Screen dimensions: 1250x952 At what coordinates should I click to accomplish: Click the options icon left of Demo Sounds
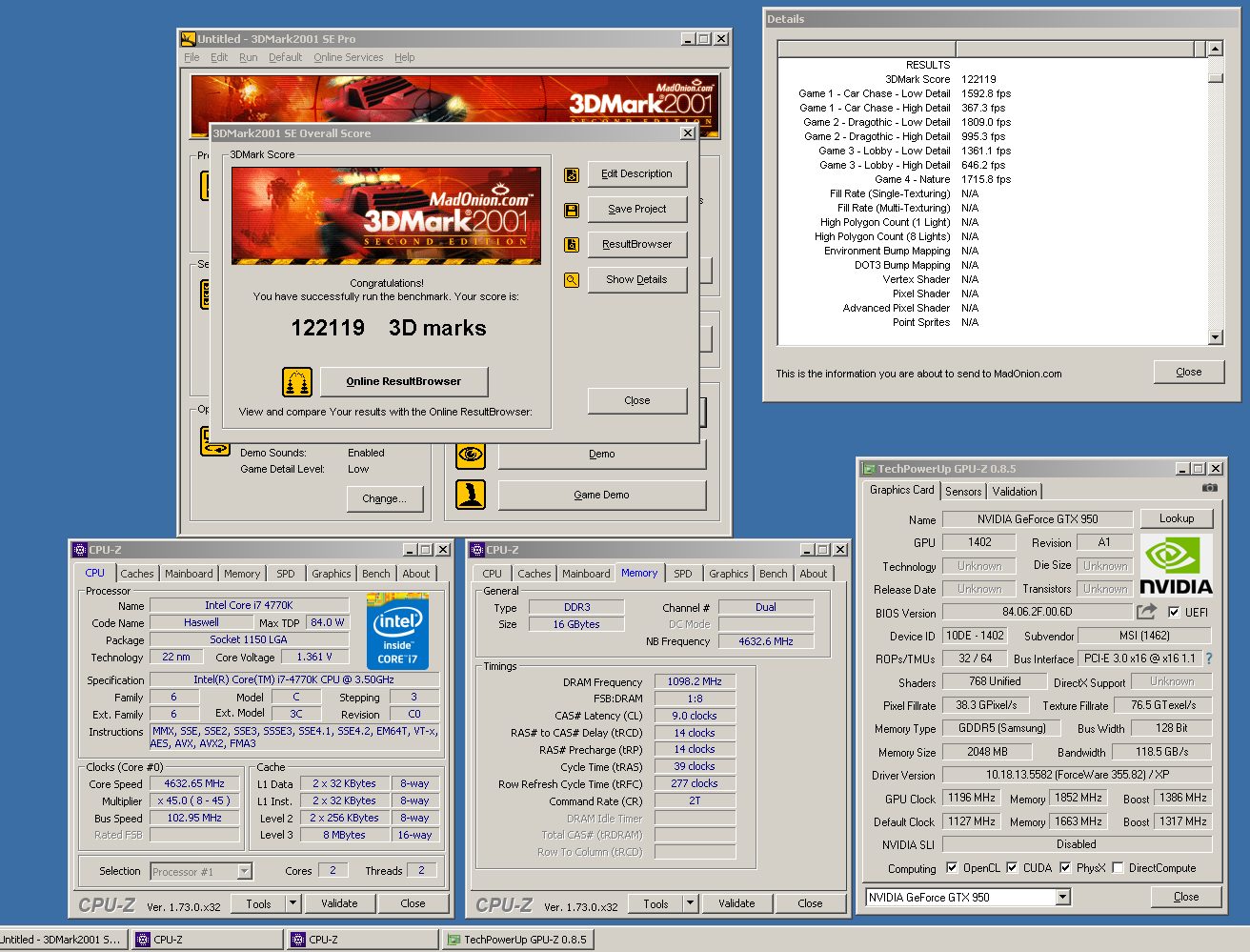point(214,441)
